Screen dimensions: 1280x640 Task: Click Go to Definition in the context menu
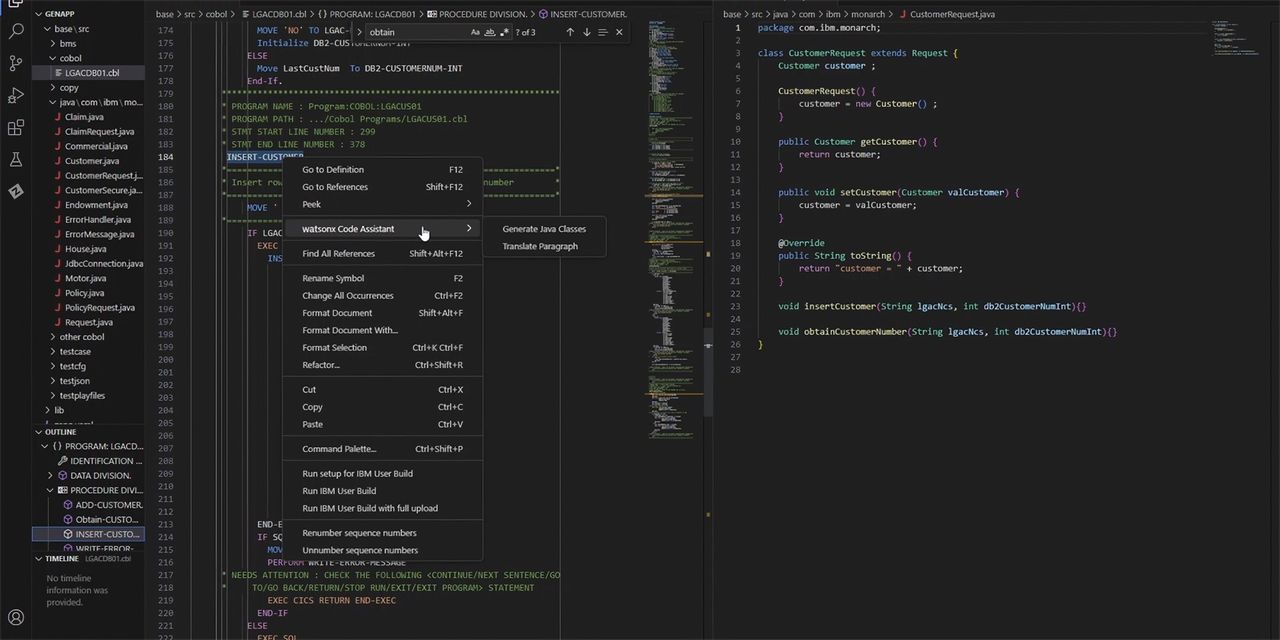(x=333, y=169)
